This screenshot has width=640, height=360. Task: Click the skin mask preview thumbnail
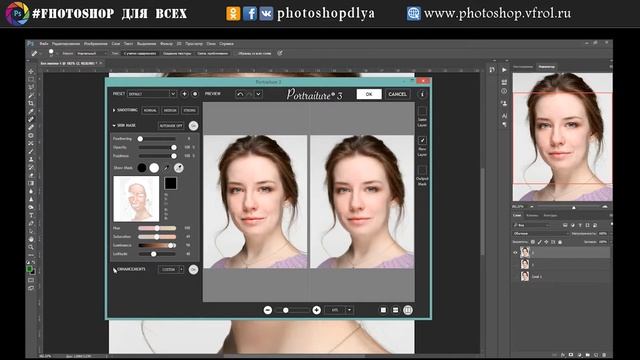(136, 199)
